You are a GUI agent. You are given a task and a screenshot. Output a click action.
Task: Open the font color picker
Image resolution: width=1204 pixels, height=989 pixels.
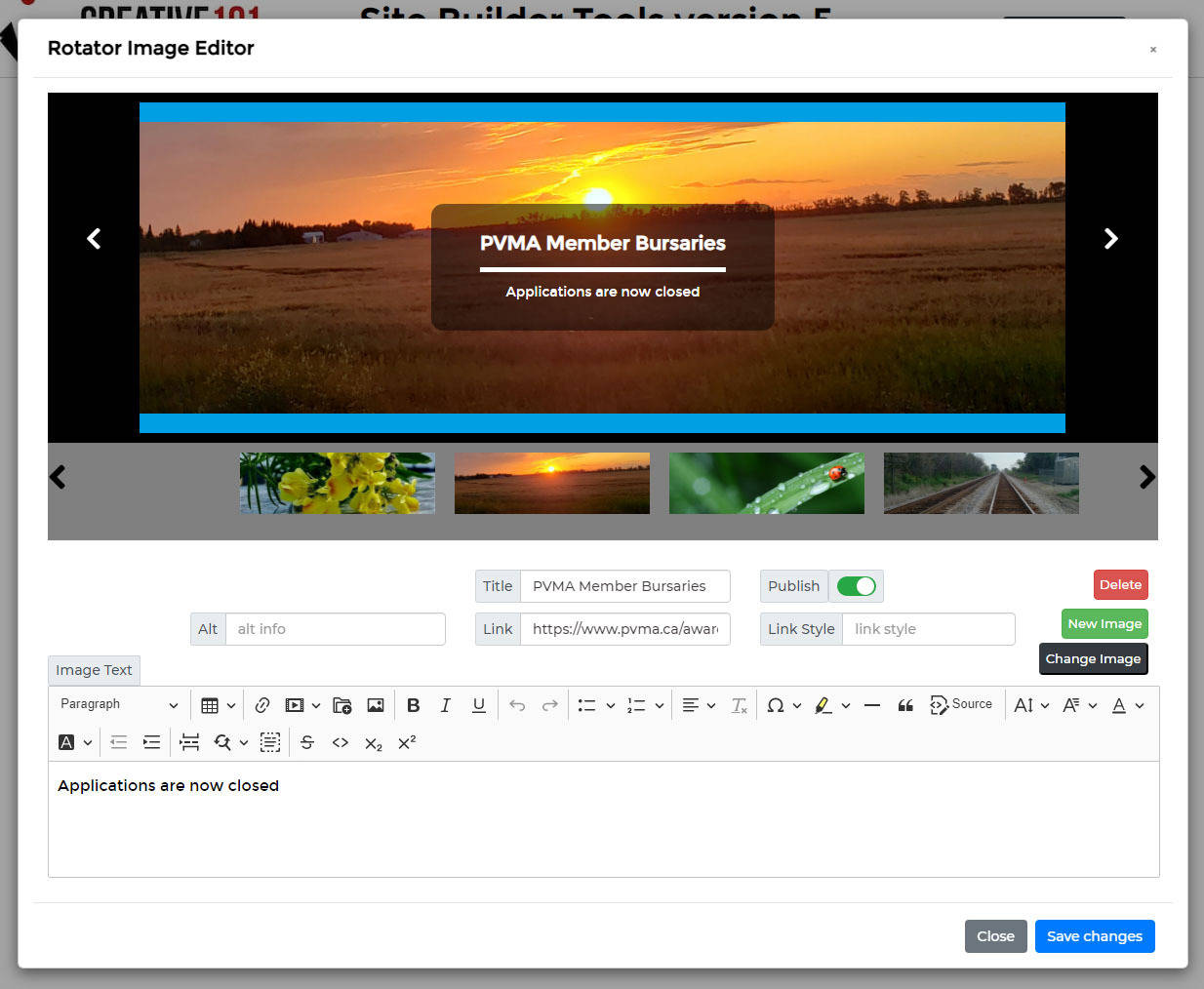tap(1128, 705)
